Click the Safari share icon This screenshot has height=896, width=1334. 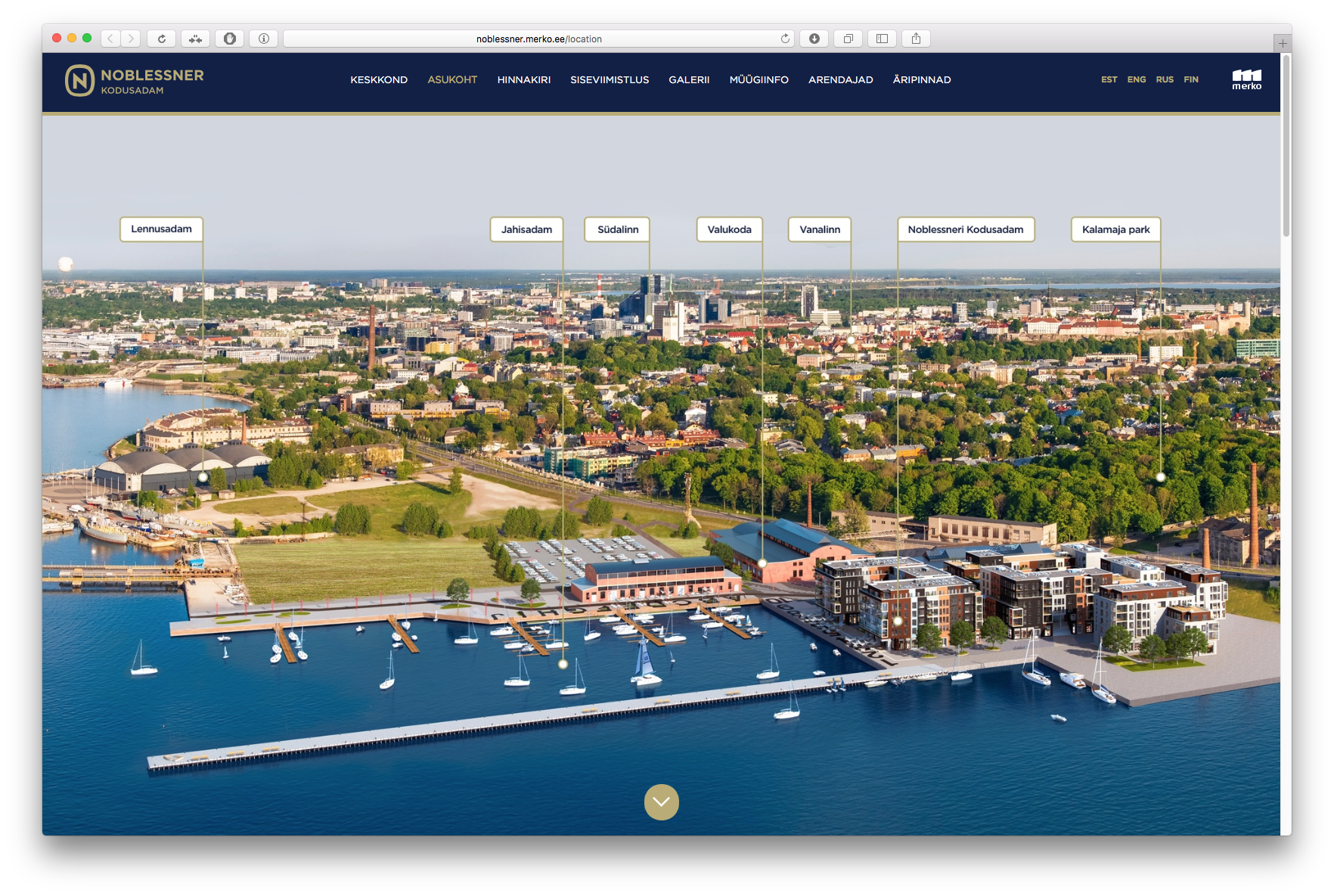pyautogui.click(x=916, y=39)
